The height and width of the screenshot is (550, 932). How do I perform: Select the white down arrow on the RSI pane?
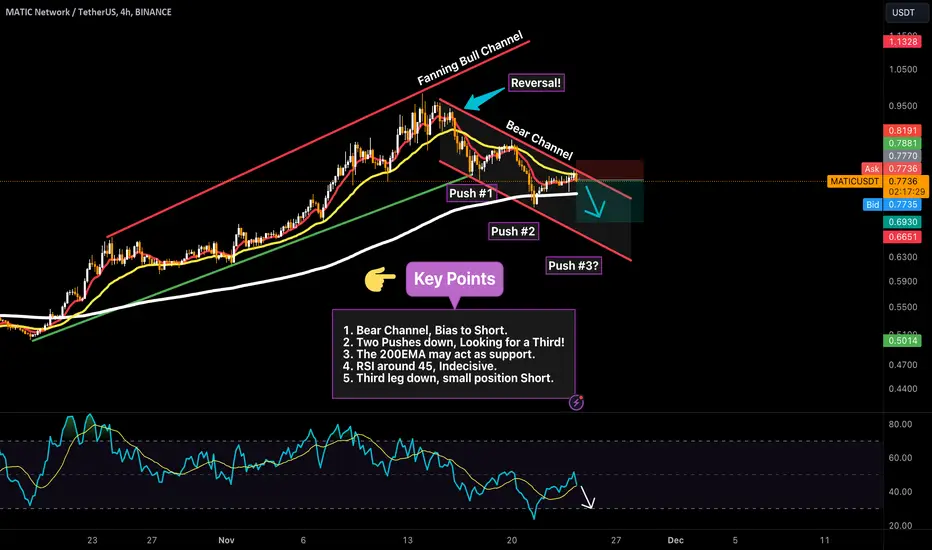(587, 498)
